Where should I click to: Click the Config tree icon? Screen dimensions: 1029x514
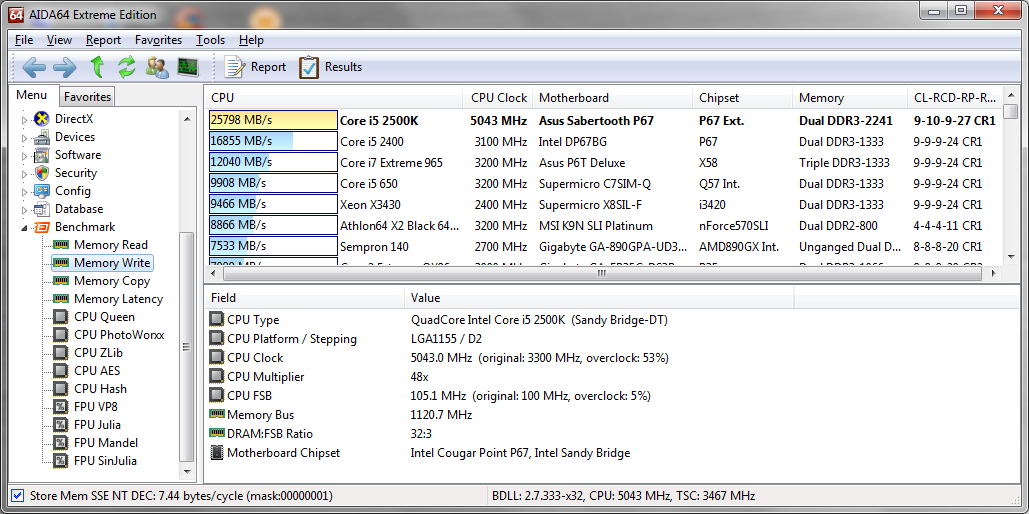(42, 191)
